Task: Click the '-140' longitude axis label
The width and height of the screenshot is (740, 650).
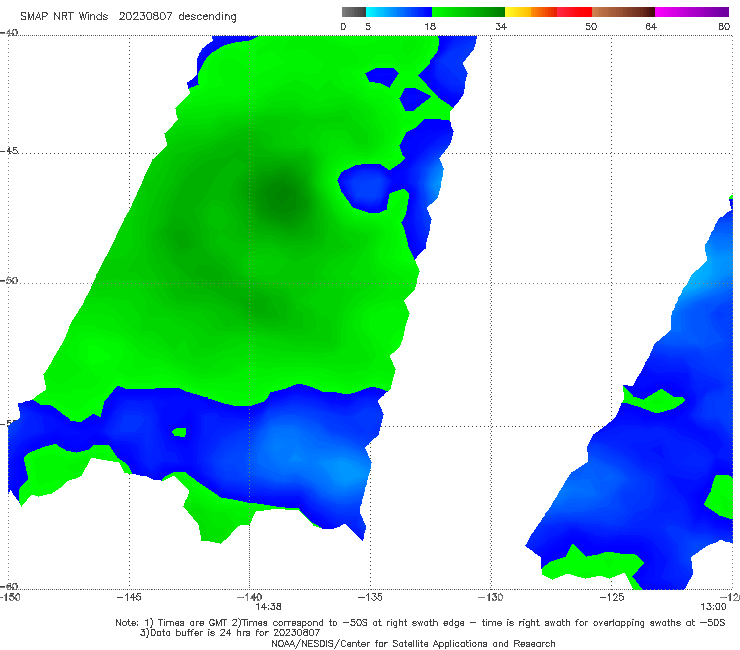Action: (x=249, y=597)
